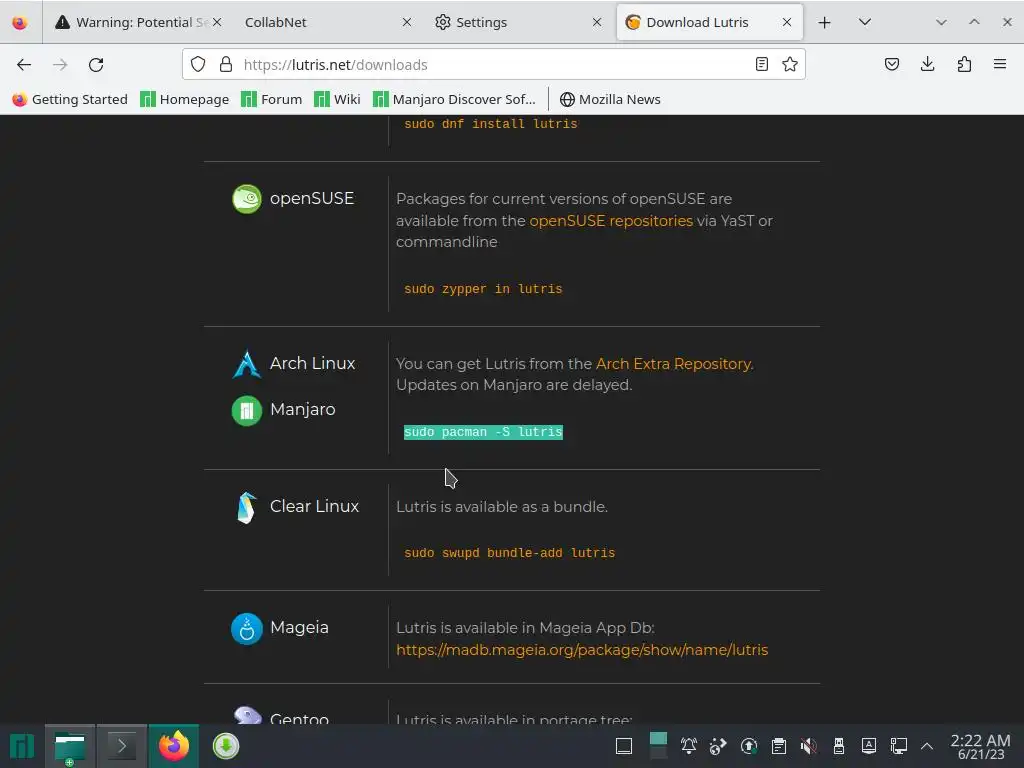Click the Clear Linux logo icon
This screenshot has height=768, width=1024.
pos(247,507)
